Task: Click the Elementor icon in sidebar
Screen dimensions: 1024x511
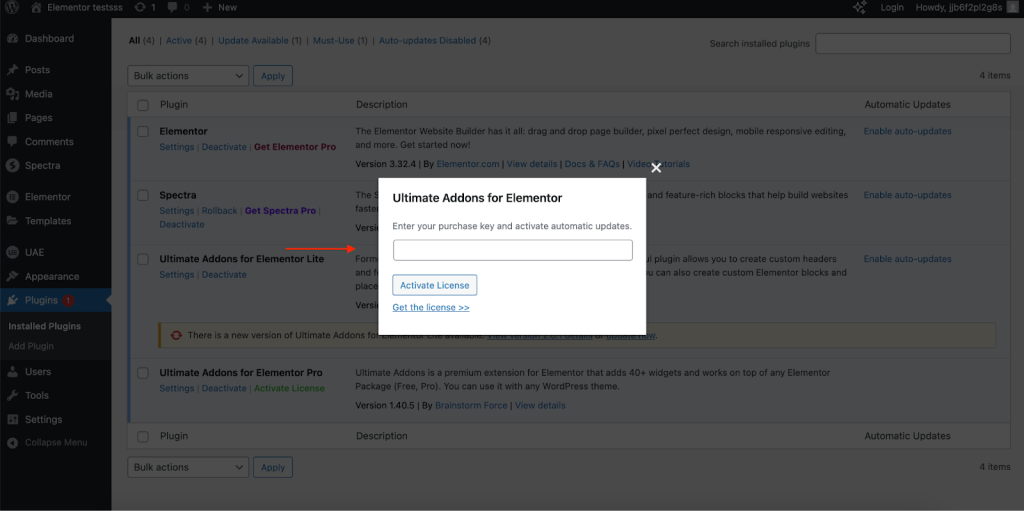Action: [x=12, y=197]
